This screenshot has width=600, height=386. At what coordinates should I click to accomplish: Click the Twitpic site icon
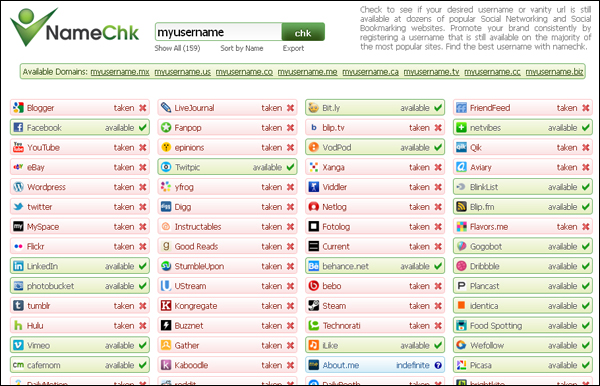(166, 167)
